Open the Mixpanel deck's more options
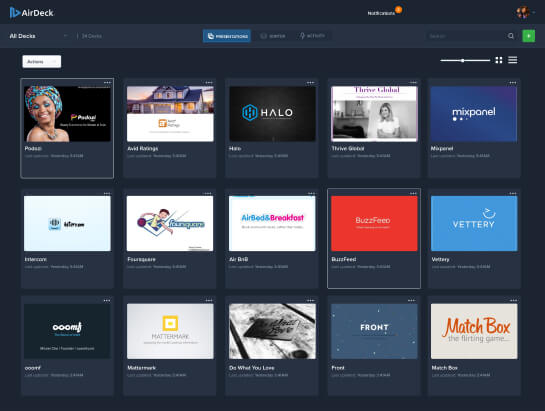 (513, 82)
